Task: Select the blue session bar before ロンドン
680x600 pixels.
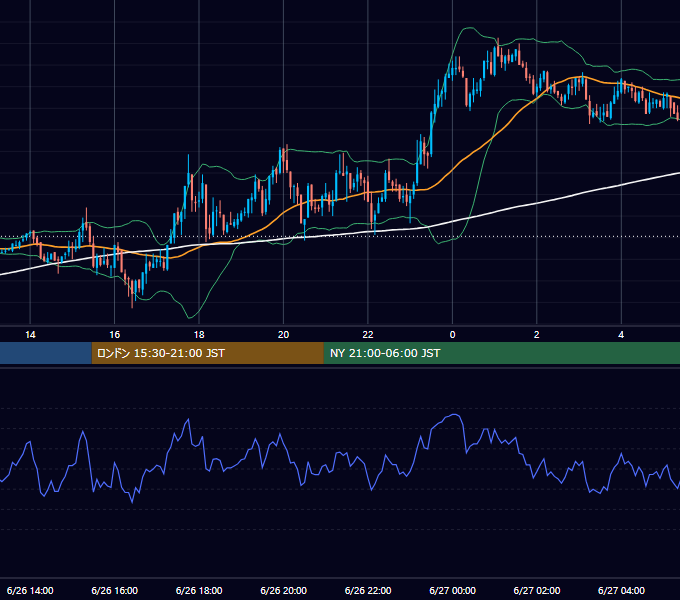Action: click(46, 353)
